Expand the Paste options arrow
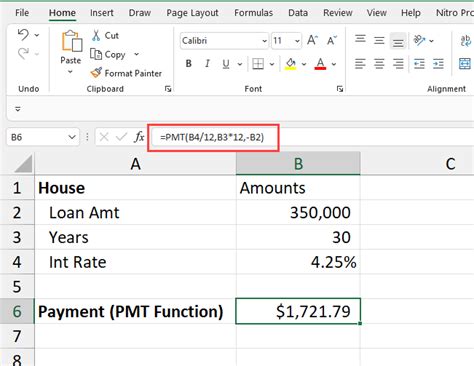 coord(70,72)
